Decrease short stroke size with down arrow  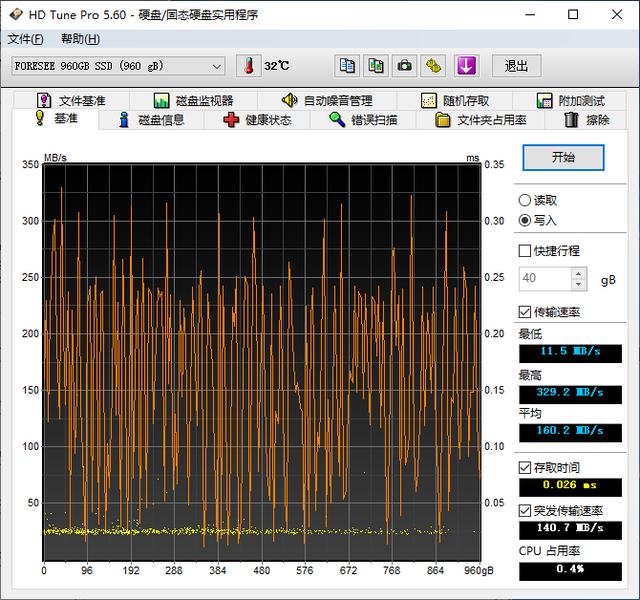click(x=579, y=284)
